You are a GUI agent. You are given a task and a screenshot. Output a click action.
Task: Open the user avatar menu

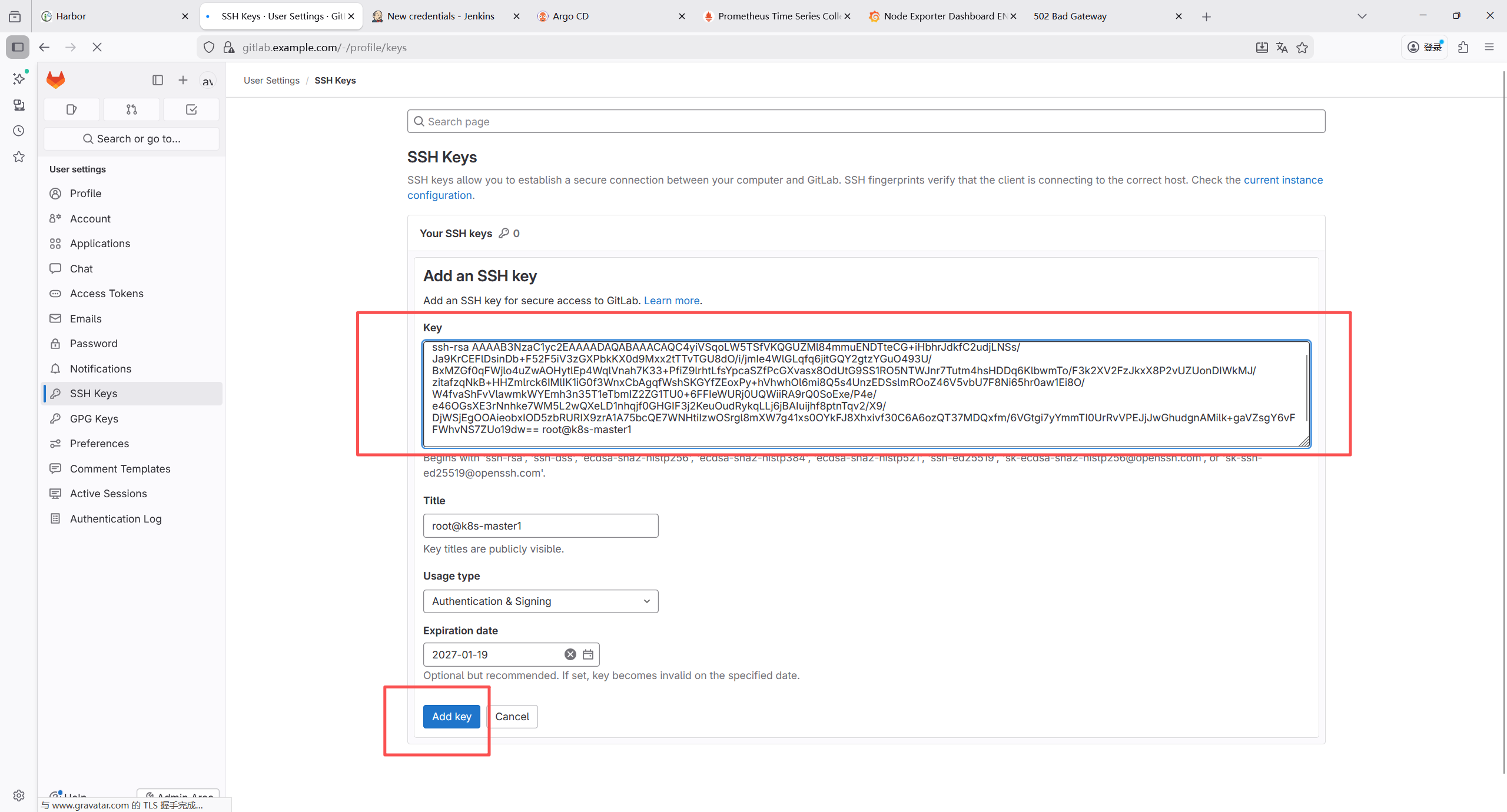[207, 81]
